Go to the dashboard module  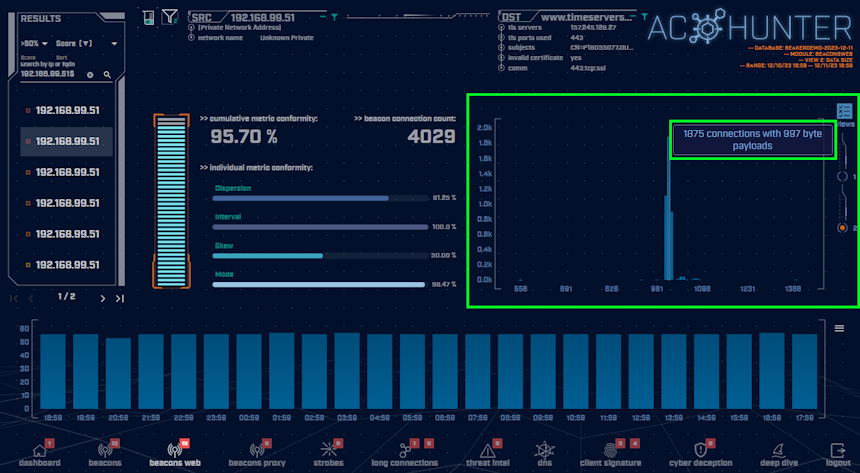click(x=39, y=455)
